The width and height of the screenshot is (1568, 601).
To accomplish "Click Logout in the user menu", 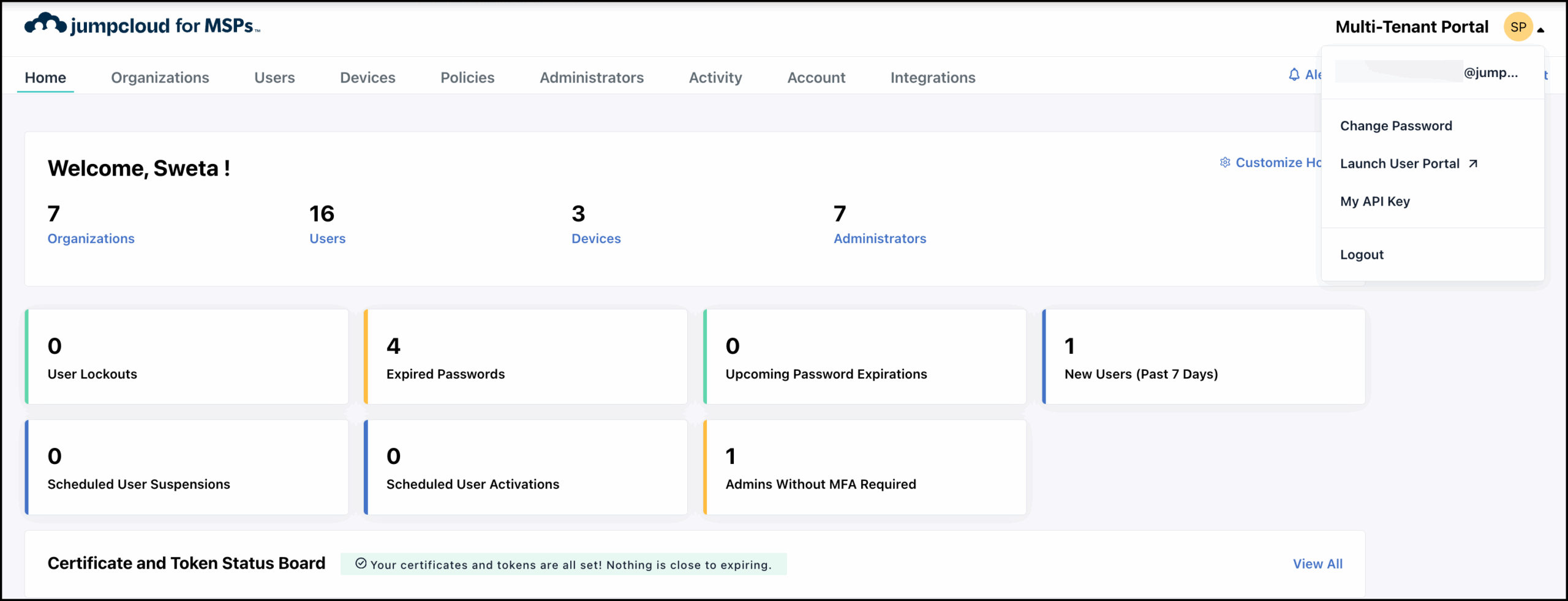I will click(x=1361, y=255).
